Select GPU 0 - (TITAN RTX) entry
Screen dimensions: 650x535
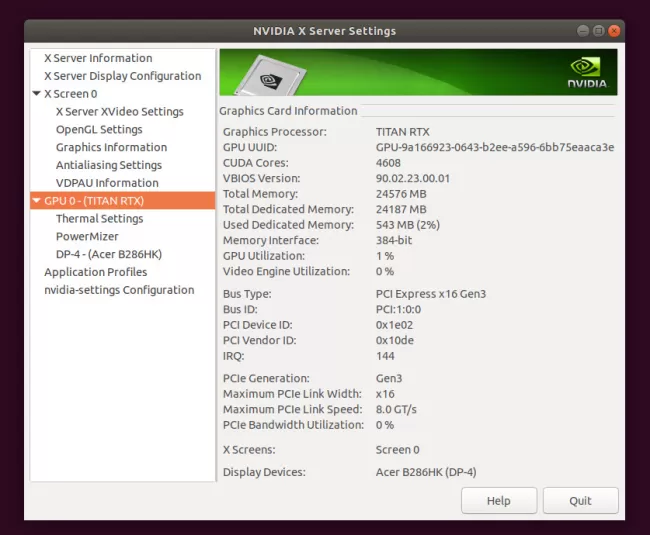coord(123,201)
